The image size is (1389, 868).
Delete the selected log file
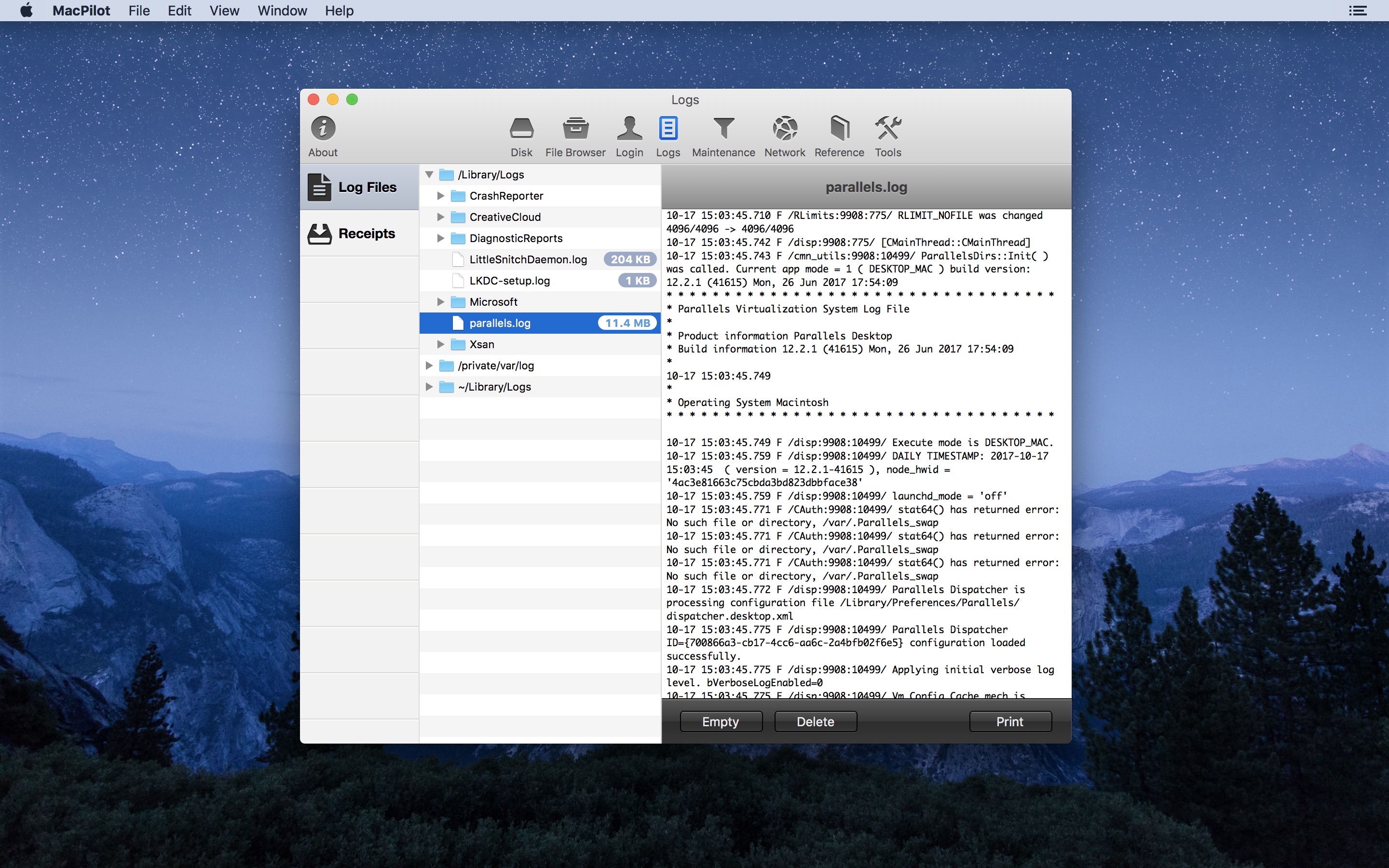815,721
